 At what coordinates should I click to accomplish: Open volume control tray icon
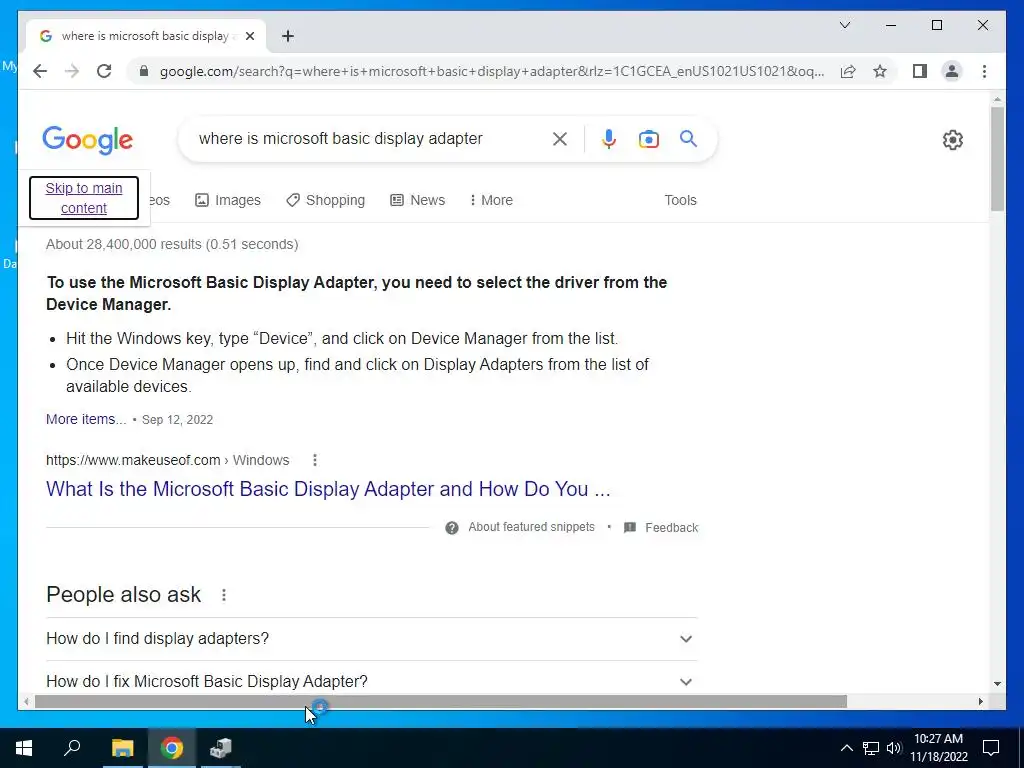click(893, 748)
